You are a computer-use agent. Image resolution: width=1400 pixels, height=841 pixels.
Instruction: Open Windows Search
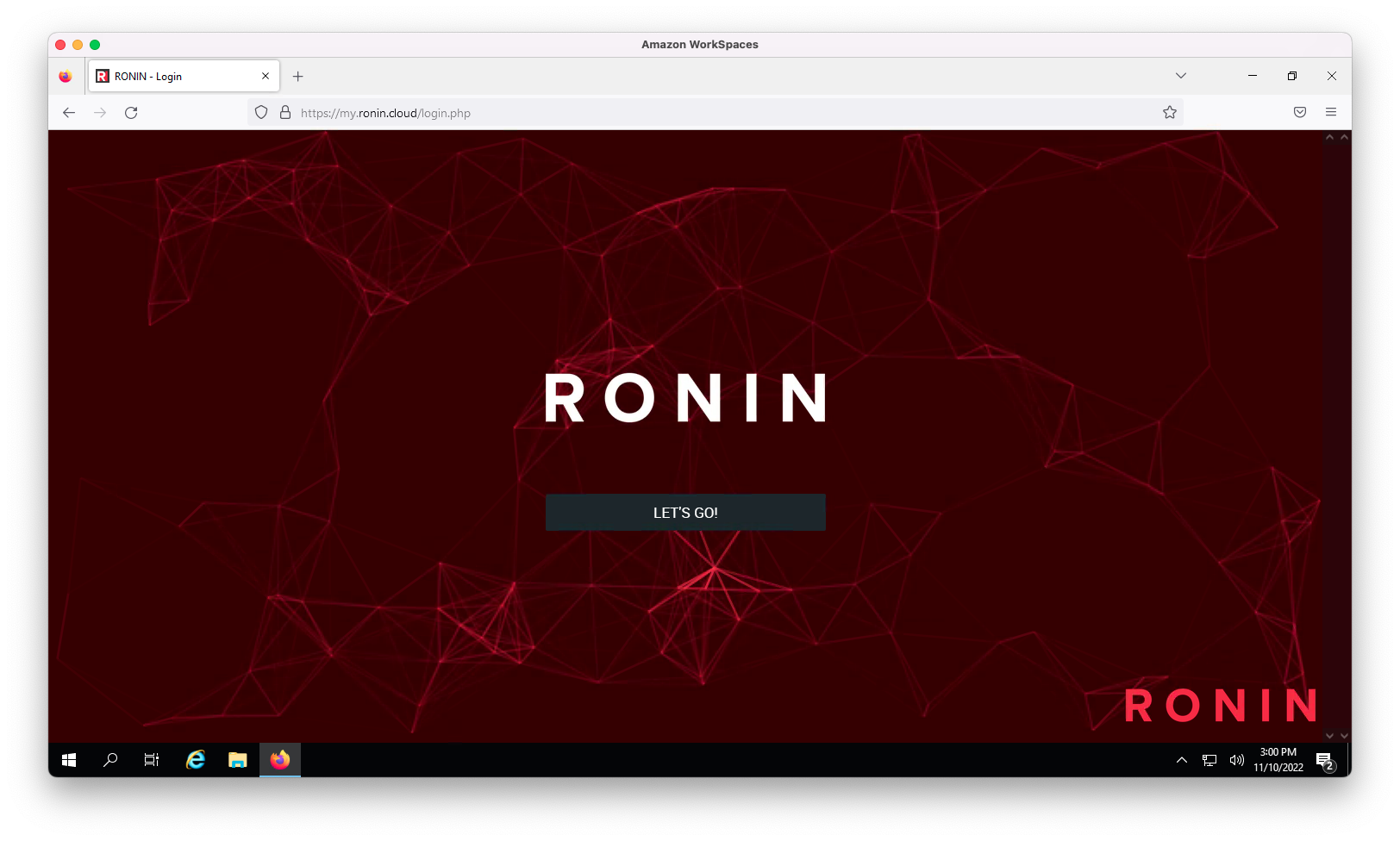(x=110, y=760)
